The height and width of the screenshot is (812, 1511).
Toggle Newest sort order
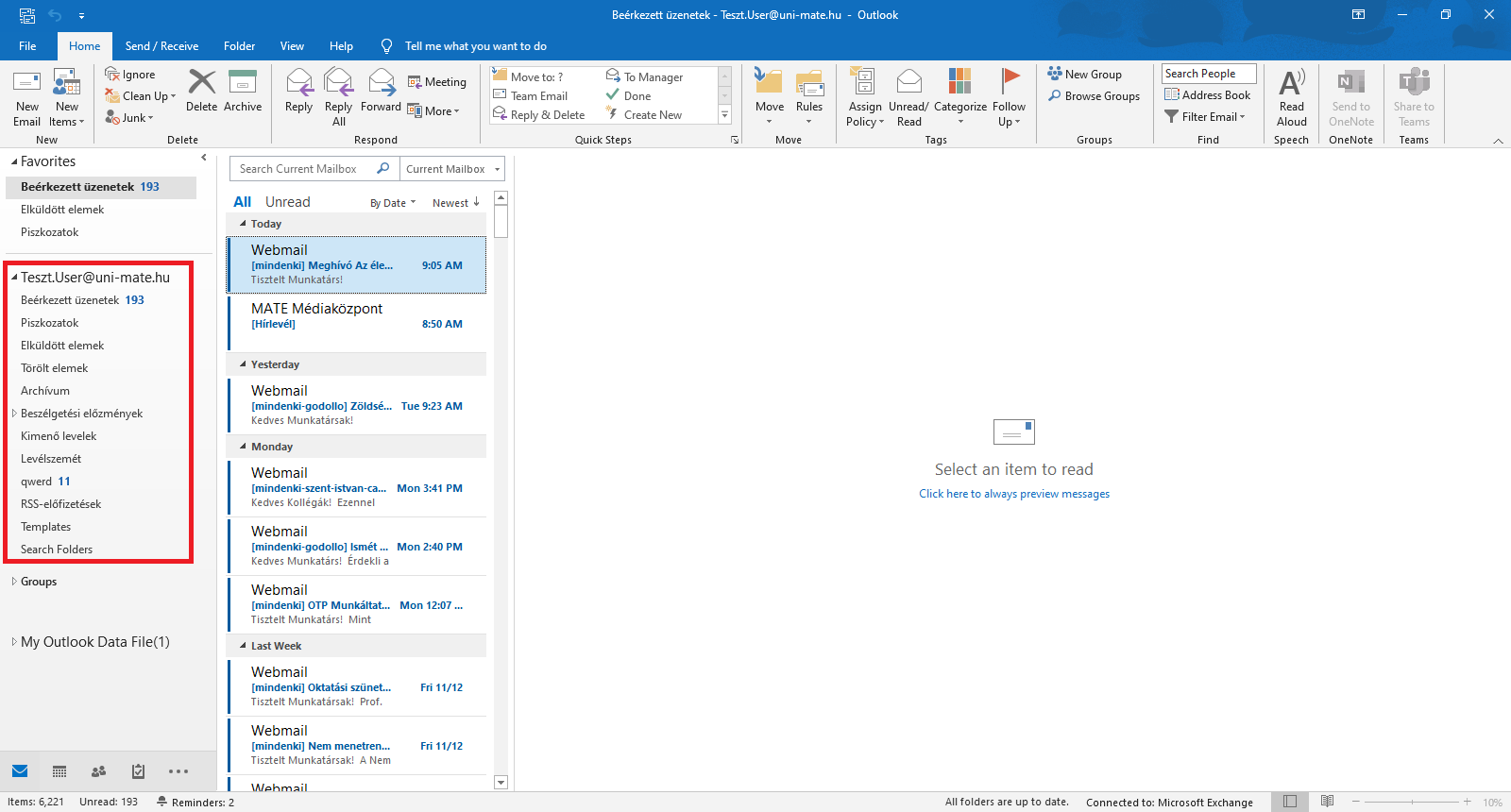tap(455, 203)
